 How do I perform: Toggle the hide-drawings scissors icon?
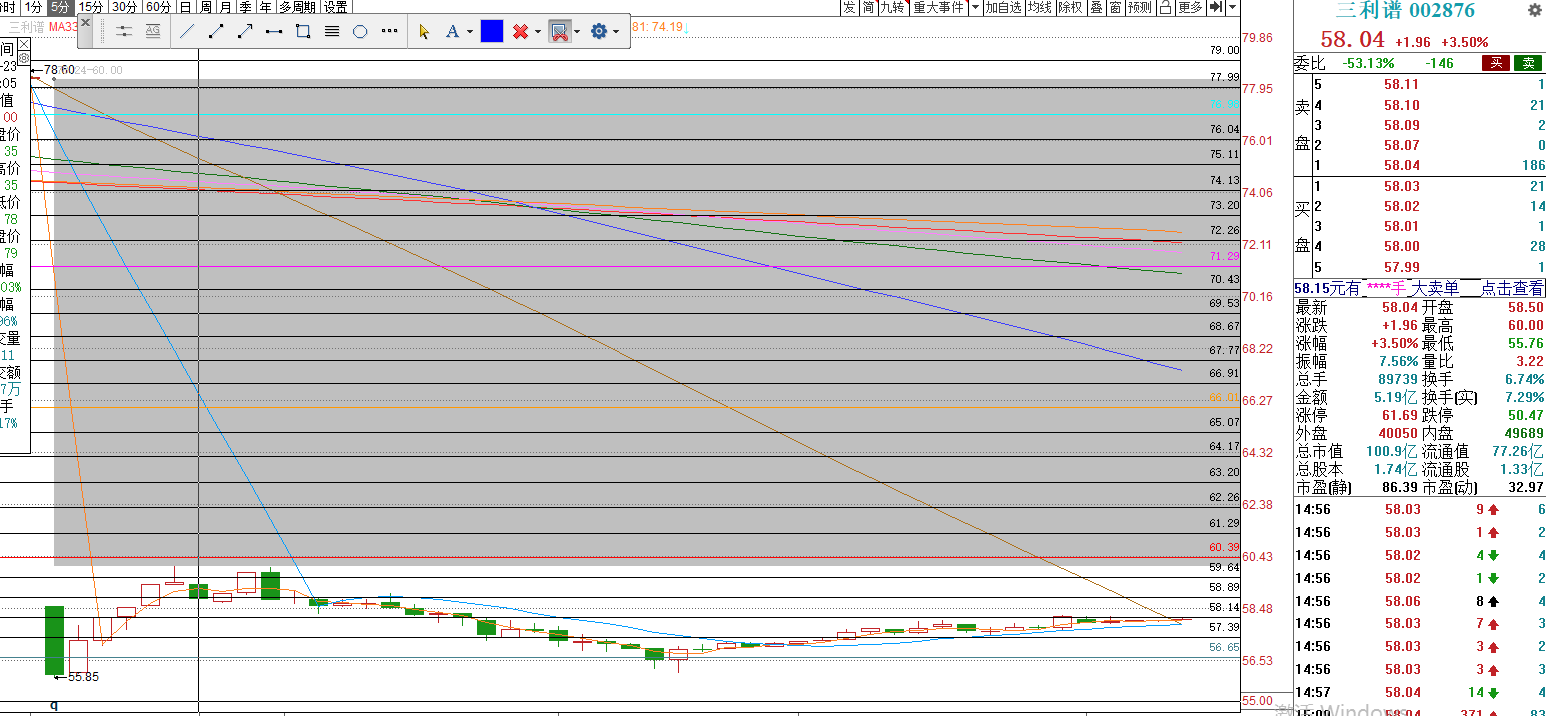560,31
